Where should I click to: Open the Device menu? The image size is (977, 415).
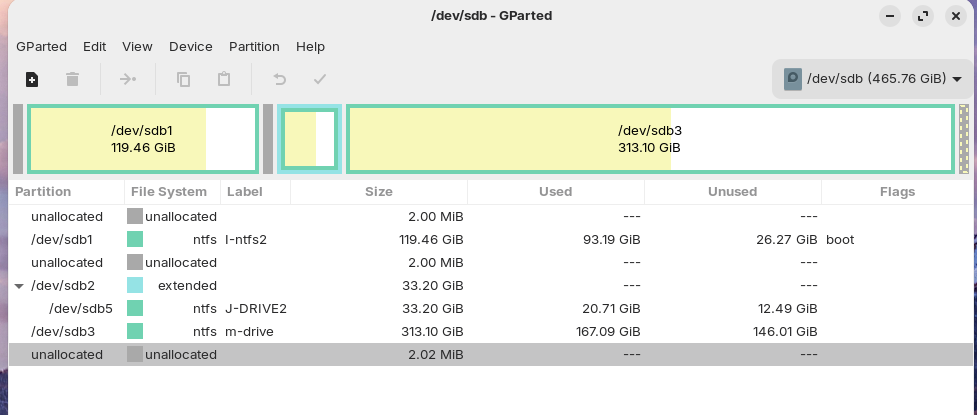[x=190, y=46]
